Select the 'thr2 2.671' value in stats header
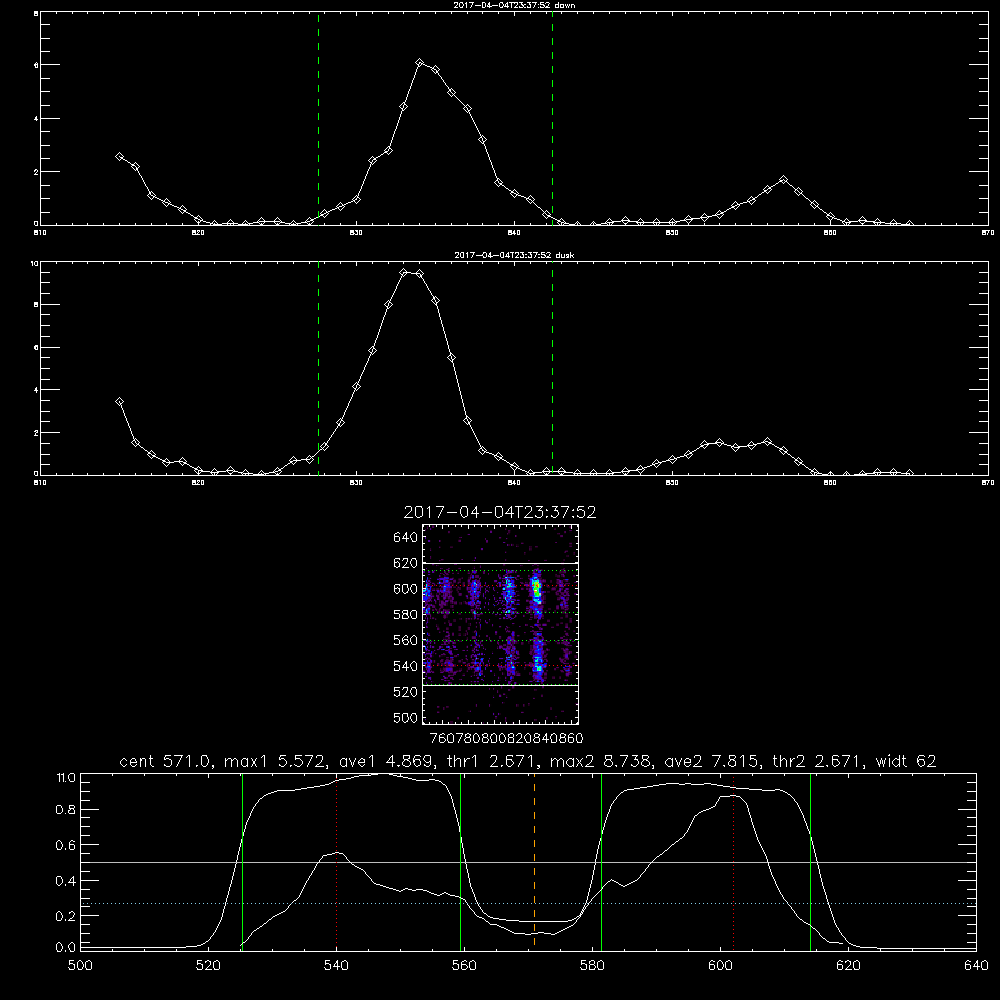The height and width of the screenshot is (1000, 1000). point(818,761)
